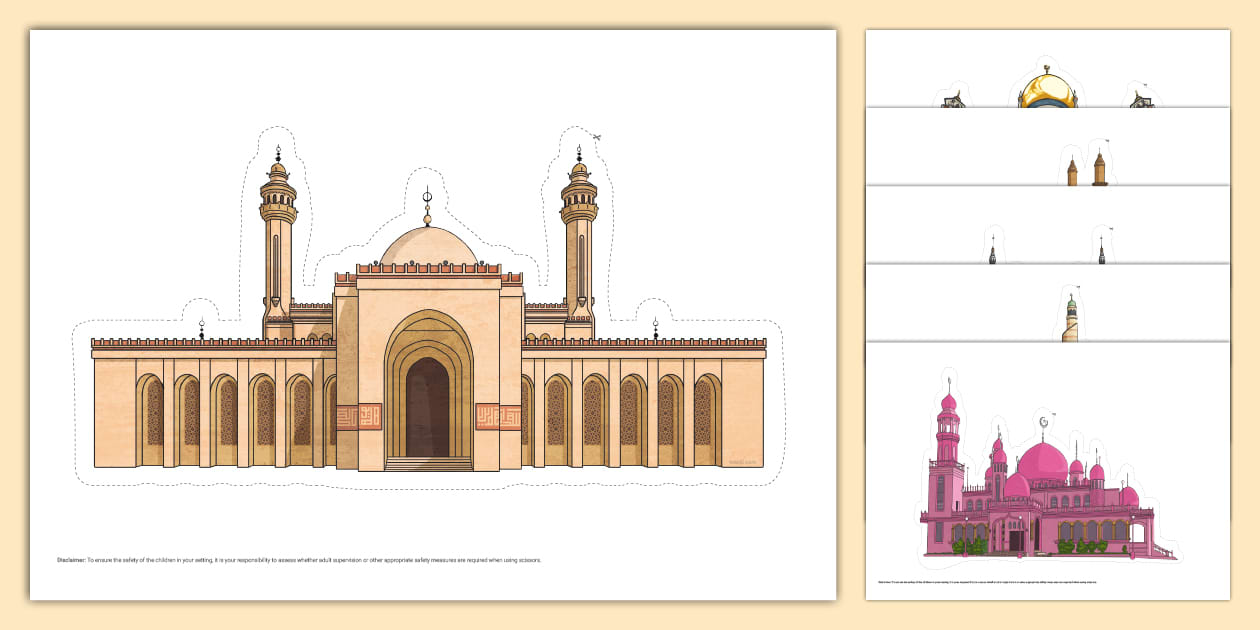The image size is (1260, 630).
Task: Click the small finial on the left roofline
Action: click(201, 329)
